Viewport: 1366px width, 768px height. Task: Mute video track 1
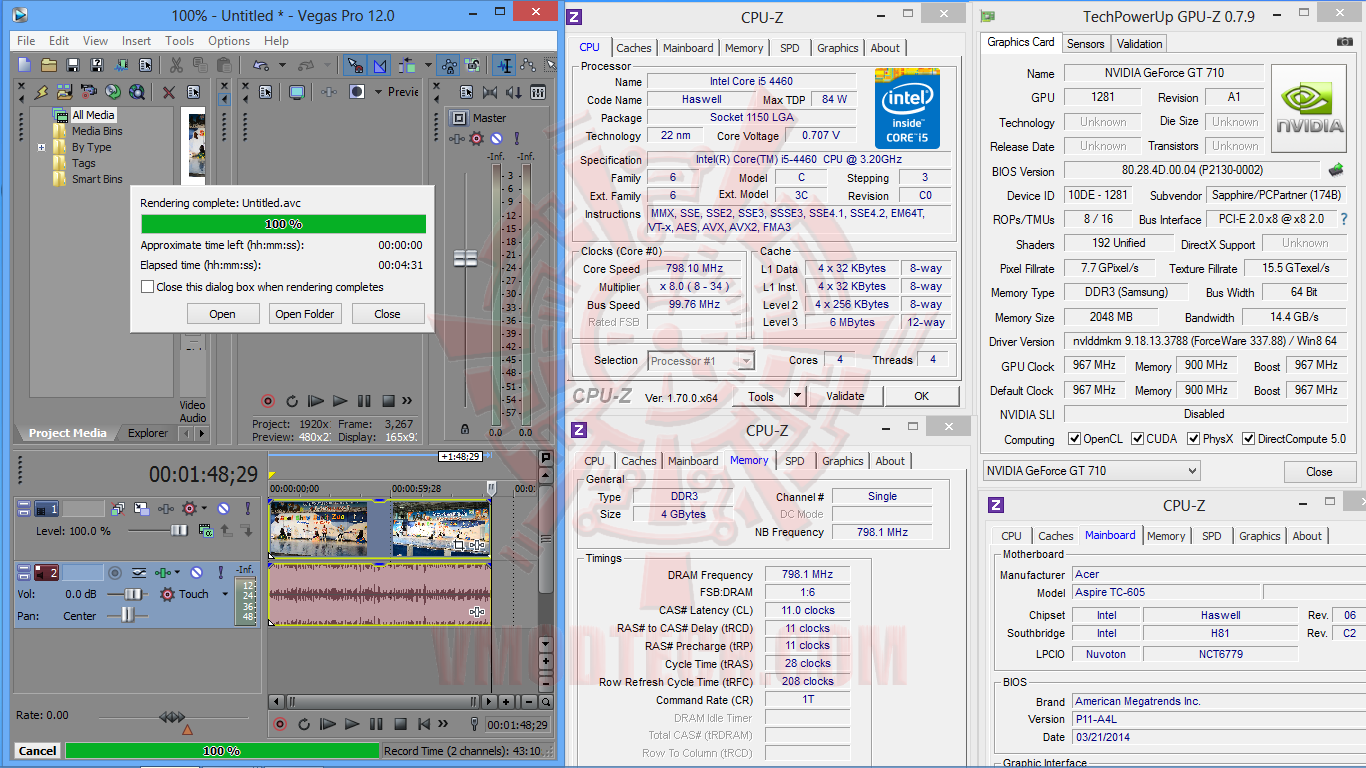point(223,509)
